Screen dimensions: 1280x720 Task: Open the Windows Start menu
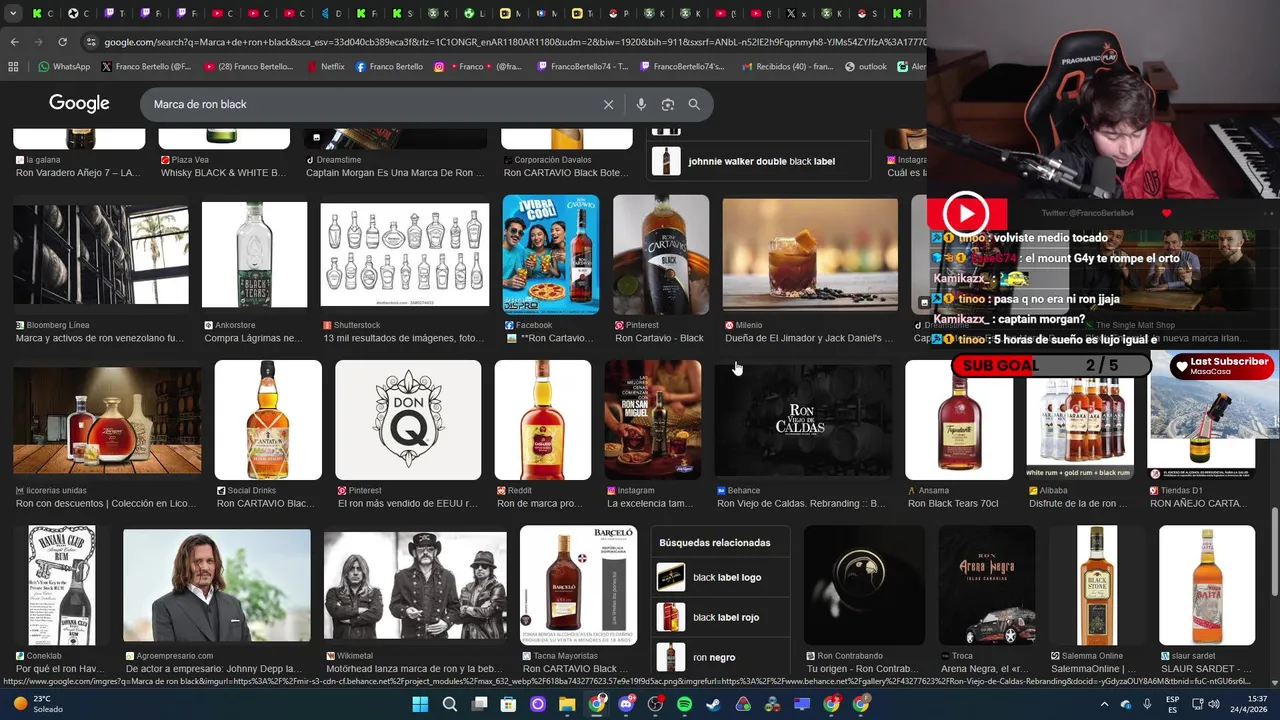(x=420, y=704)
